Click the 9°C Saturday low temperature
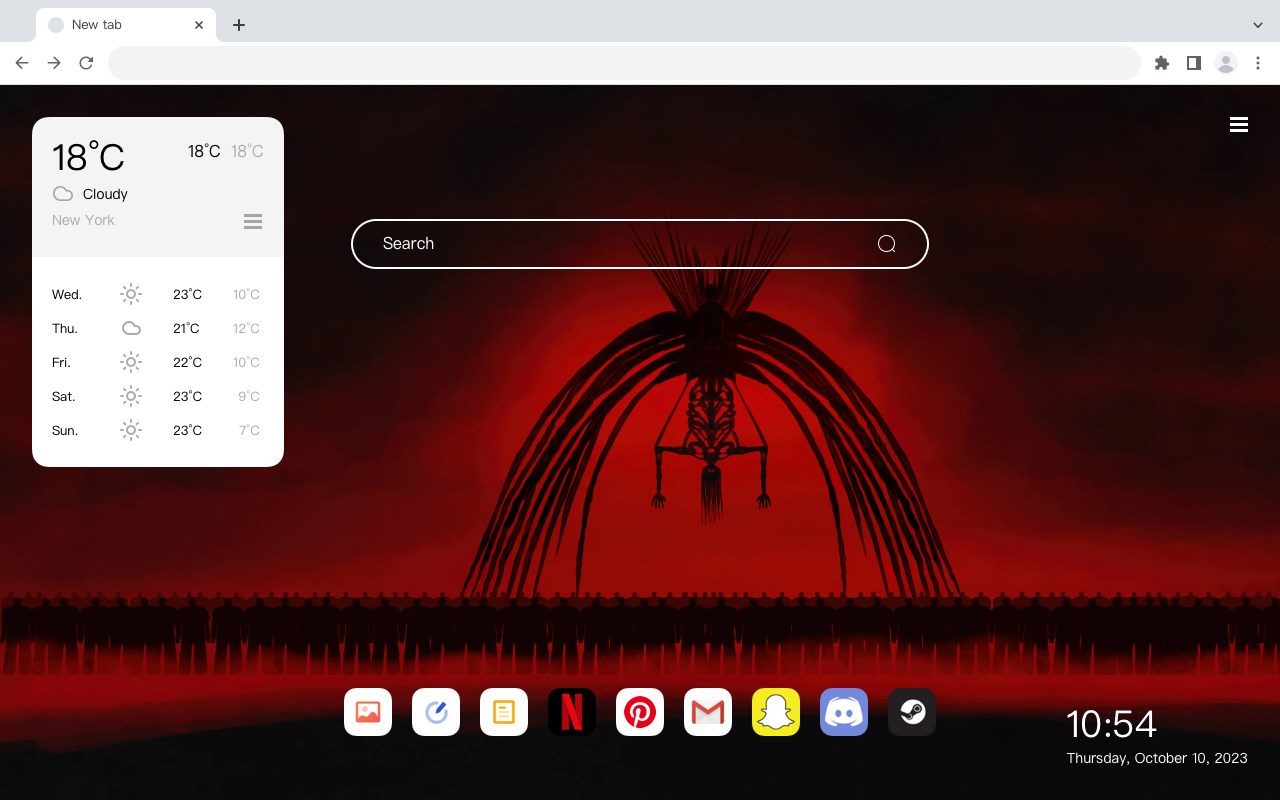1280x800 pixels. coord(249,396)
